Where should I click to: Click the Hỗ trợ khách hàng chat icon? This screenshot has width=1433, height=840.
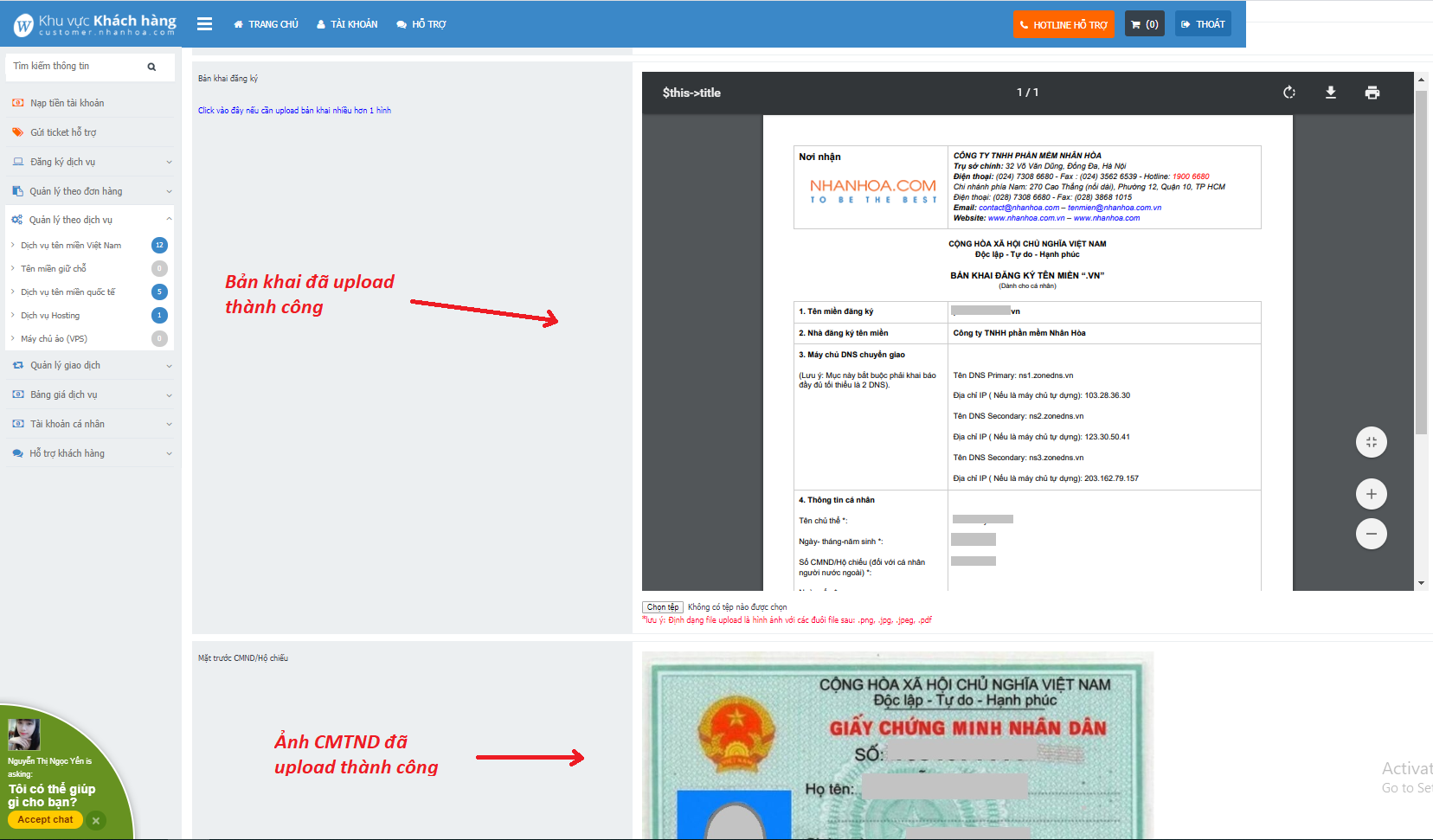(x=18, y=453)
